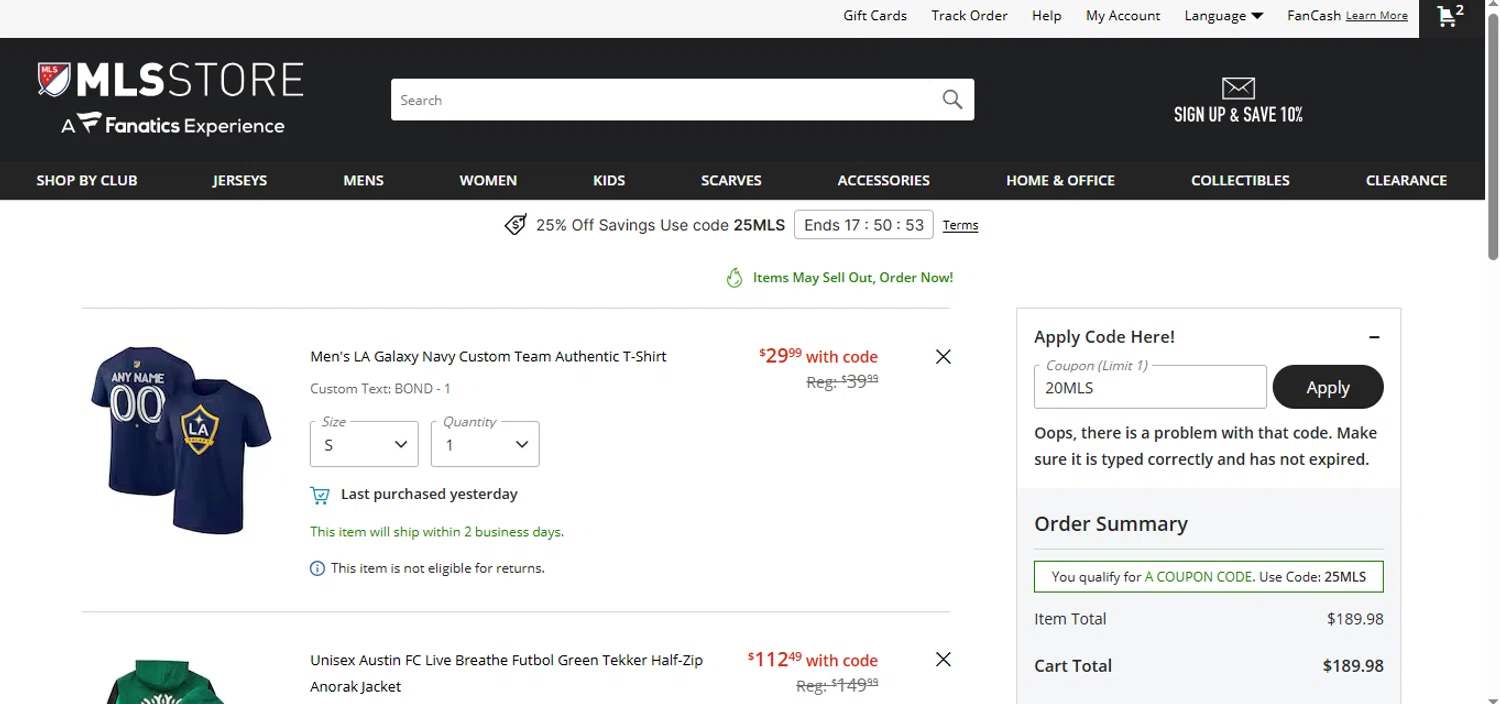Open the Size dropdown for LA Galaxy shirt

tap(364, 444)
